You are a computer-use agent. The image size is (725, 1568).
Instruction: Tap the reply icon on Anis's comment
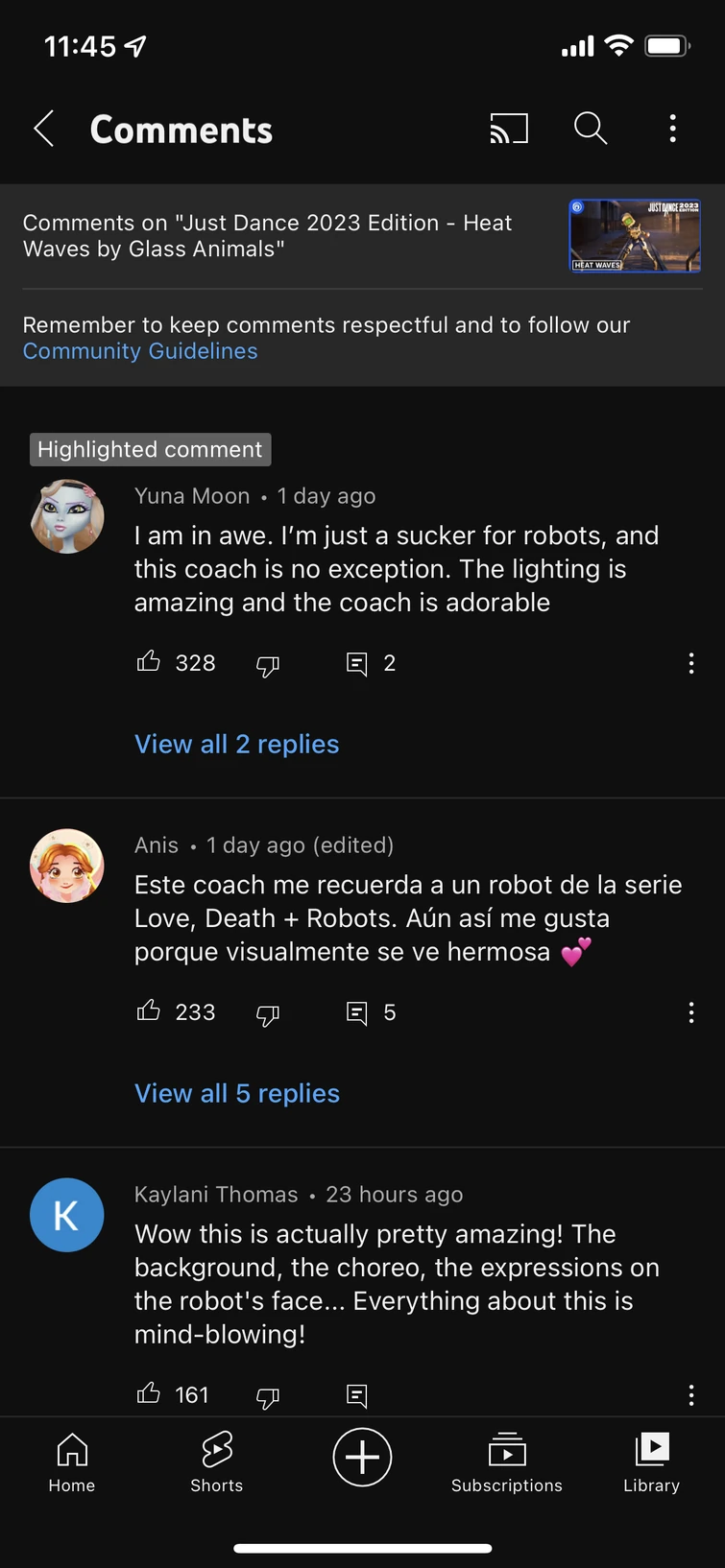pyautogui.click(x=357, y=1012)
